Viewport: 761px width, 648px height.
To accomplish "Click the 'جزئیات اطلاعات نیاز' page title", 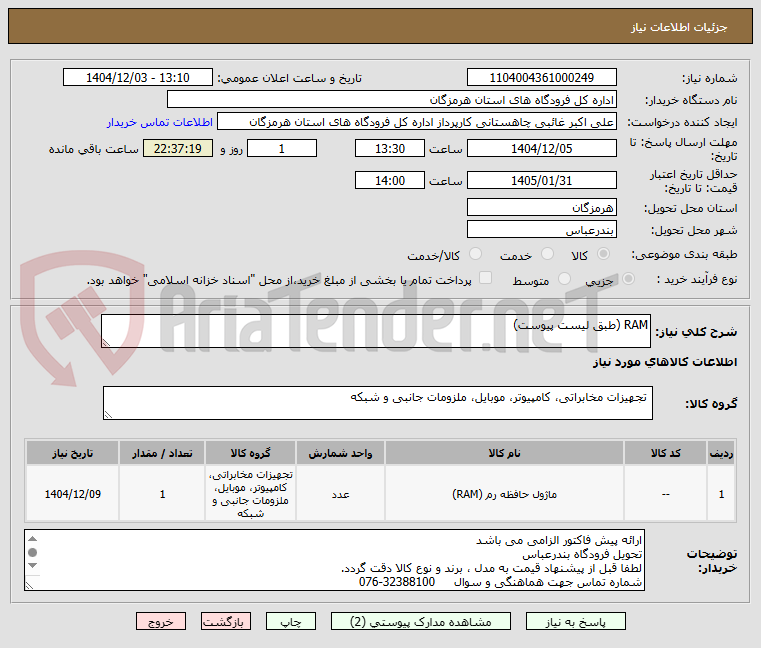I will (679, 27).
